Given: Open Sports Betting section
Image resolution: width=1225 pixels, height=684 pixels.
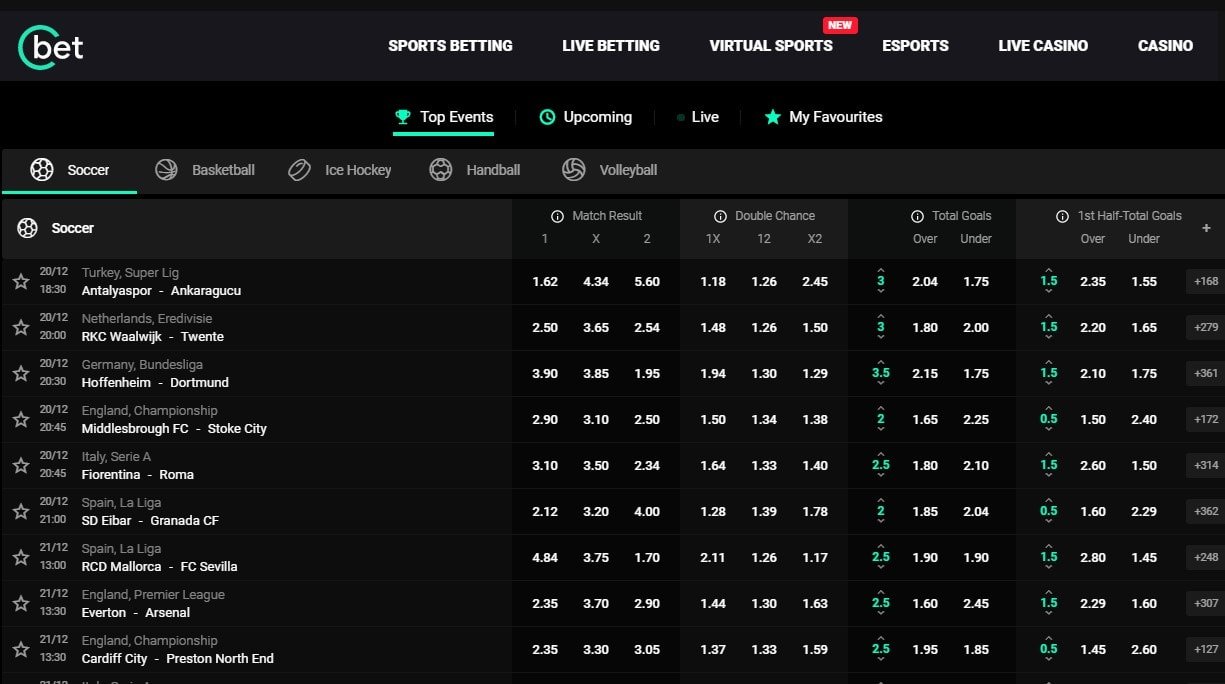Looking at the screenshot, I should point(450,46).
